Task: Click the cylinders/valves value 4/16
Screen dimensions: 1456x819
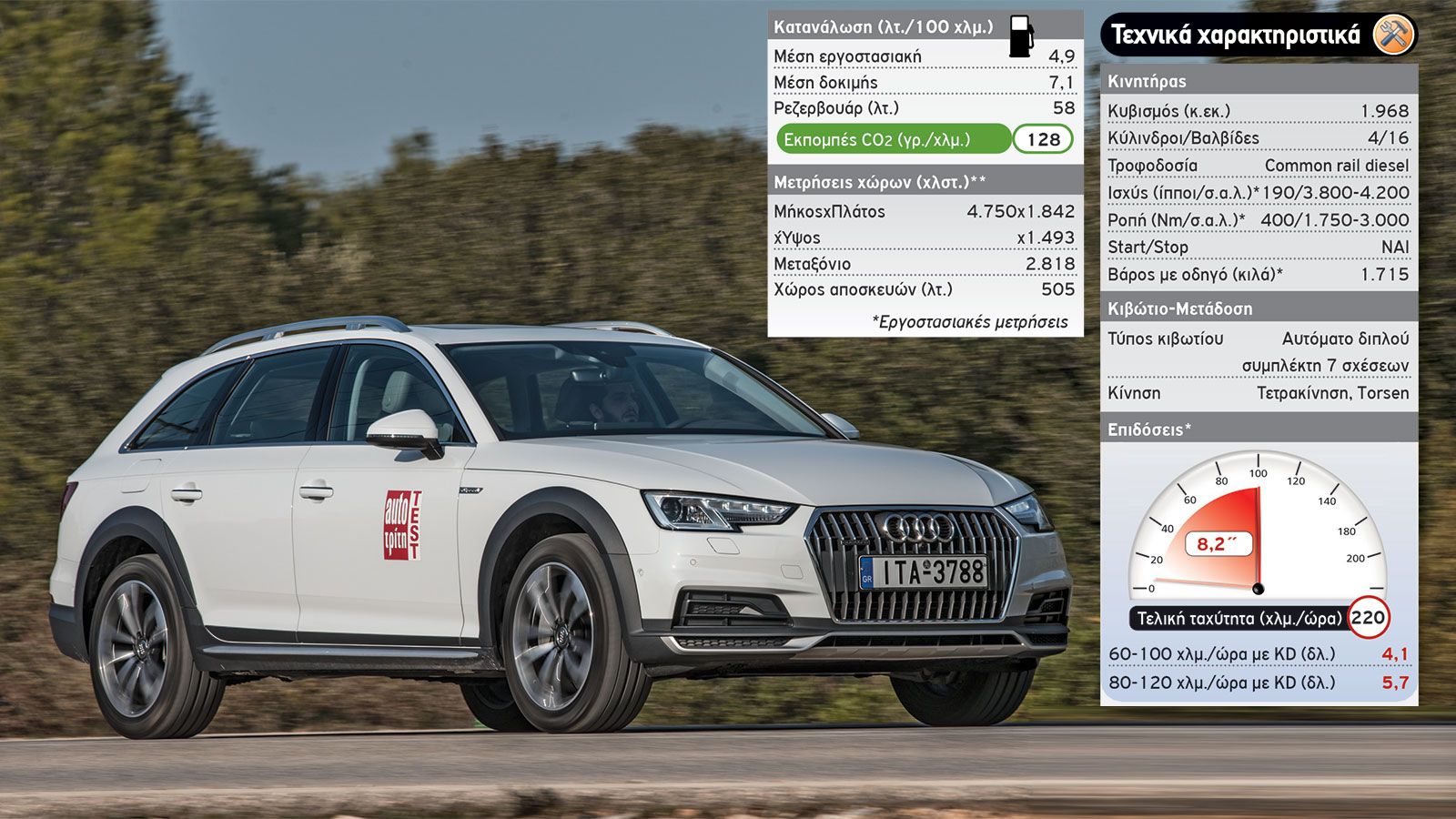Action: pyautogui.click(x=1388, y=138)
